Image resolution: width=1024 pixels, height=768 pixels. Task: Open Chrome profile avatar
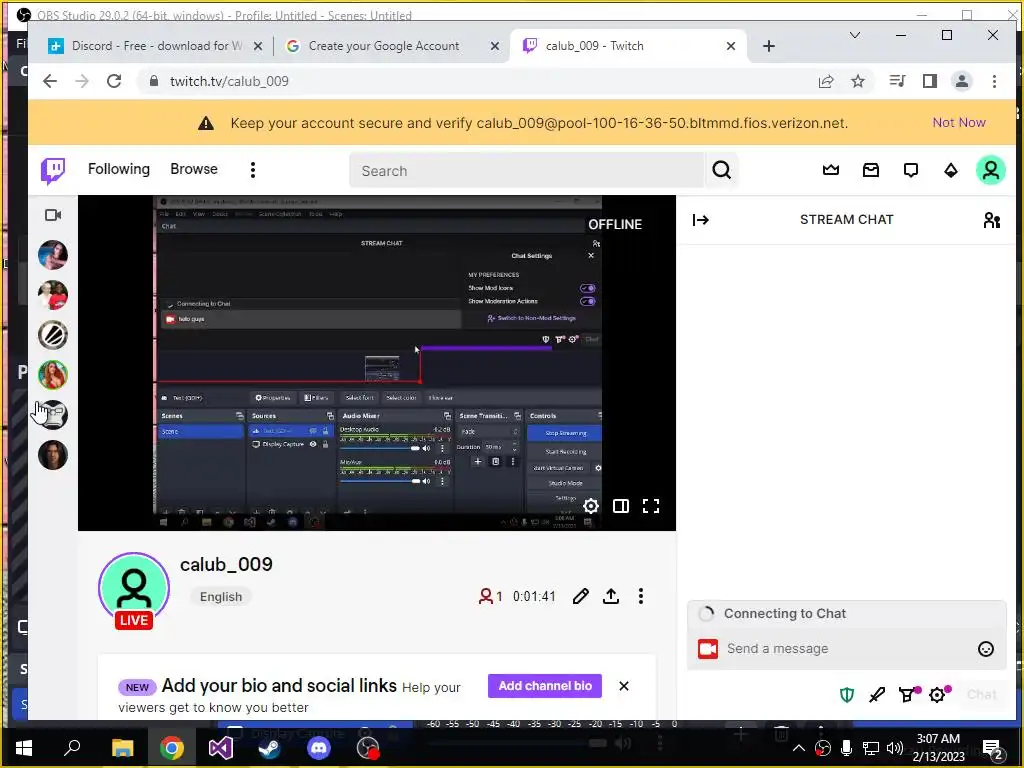point(961,81)
